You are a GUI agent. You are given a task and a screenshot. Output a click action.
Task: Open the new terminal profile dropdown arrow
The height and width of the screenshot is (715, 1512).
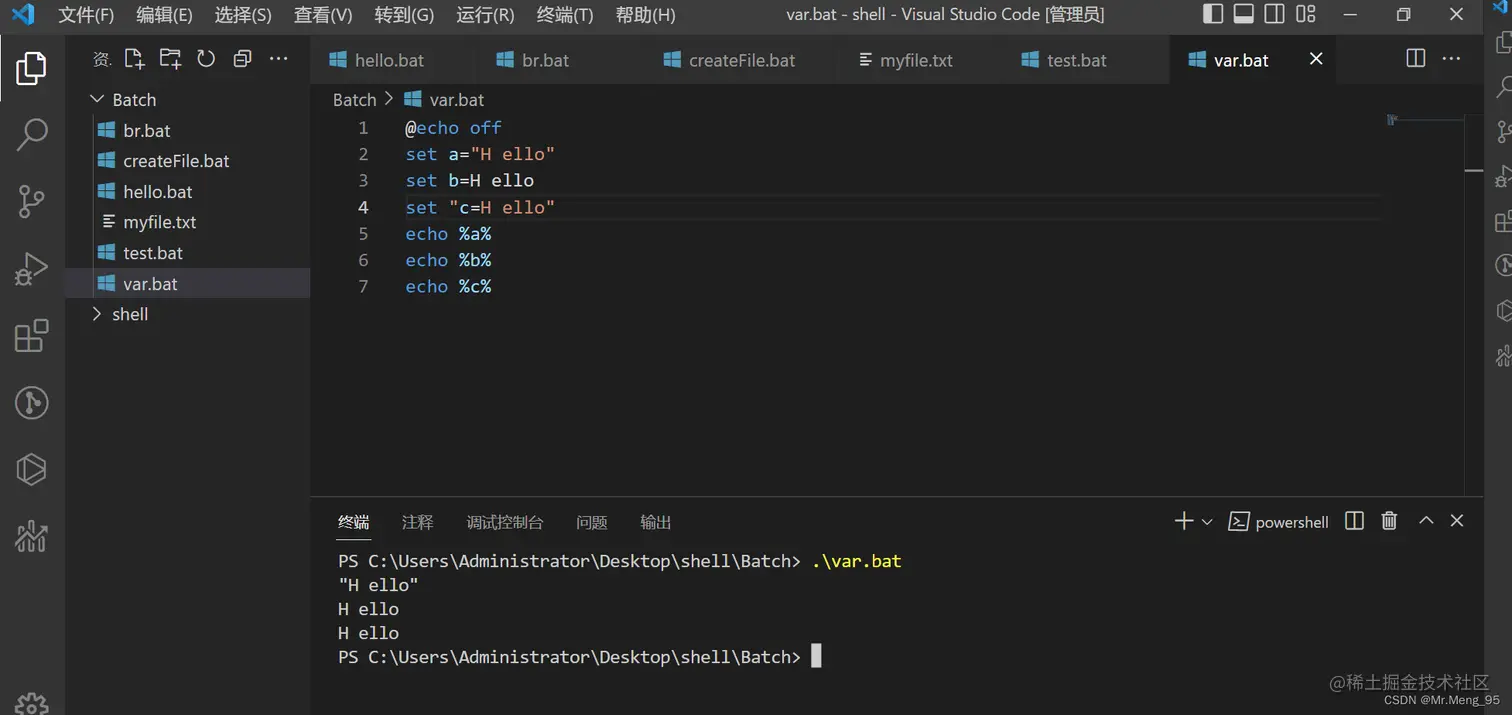coord(1207,522)
